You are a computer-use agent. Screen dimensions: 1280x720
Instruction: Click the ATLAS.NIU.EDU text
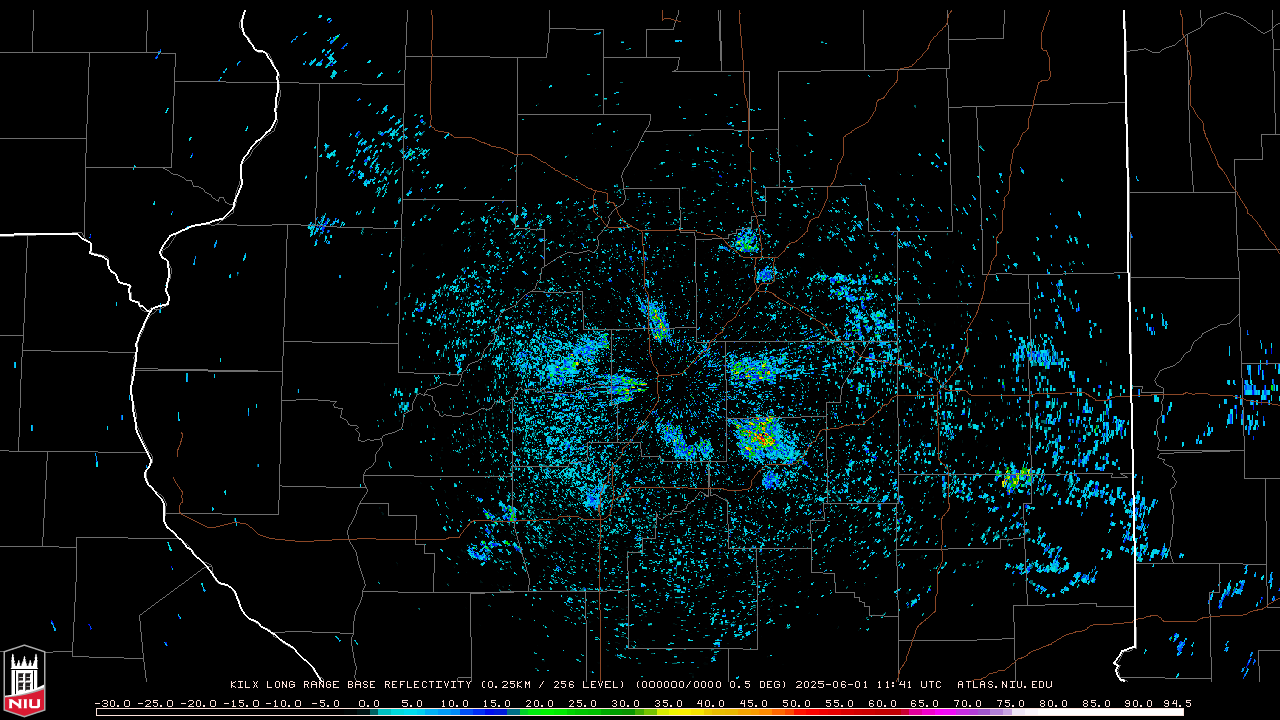pyautogui.click(x=1005, y=685)
